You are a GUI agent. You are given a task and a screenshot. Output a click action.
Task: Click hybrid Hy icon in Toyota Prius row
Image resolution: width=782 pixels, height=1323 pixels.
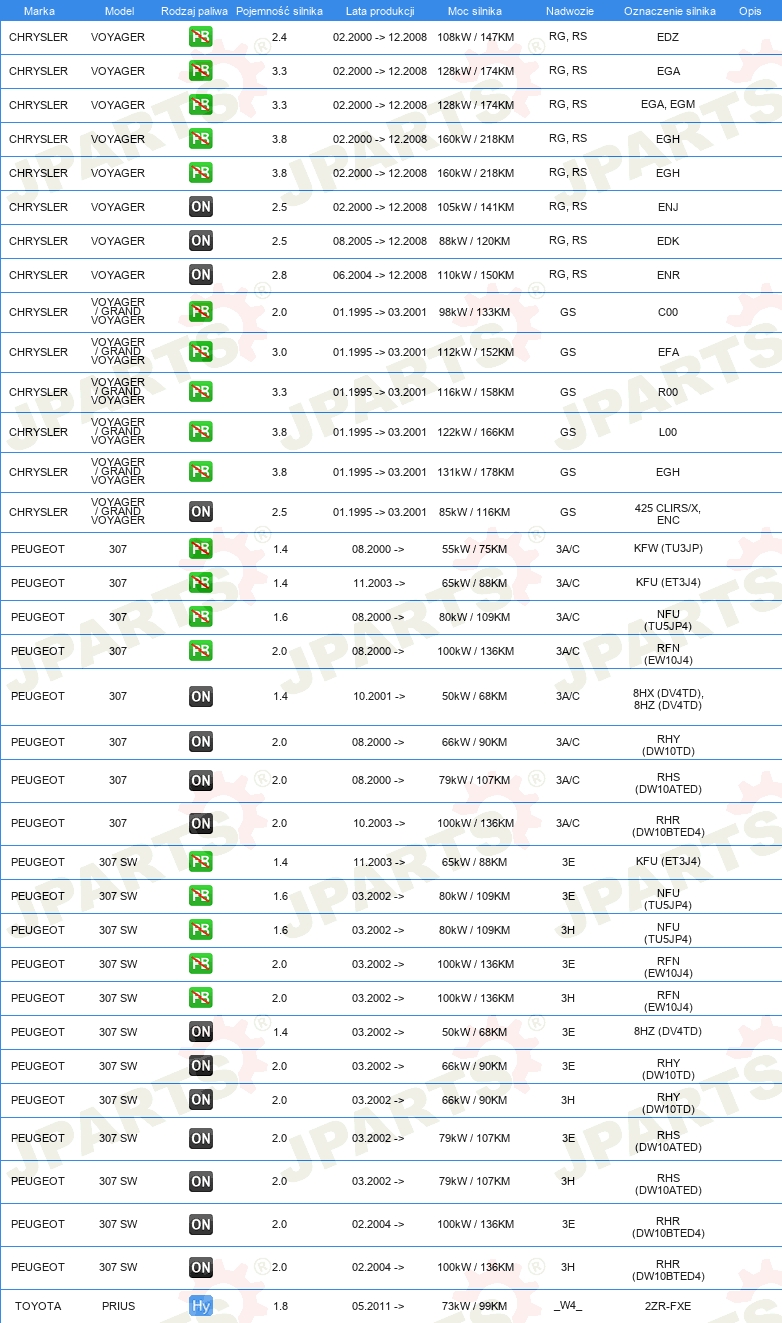click(201, 1306)
